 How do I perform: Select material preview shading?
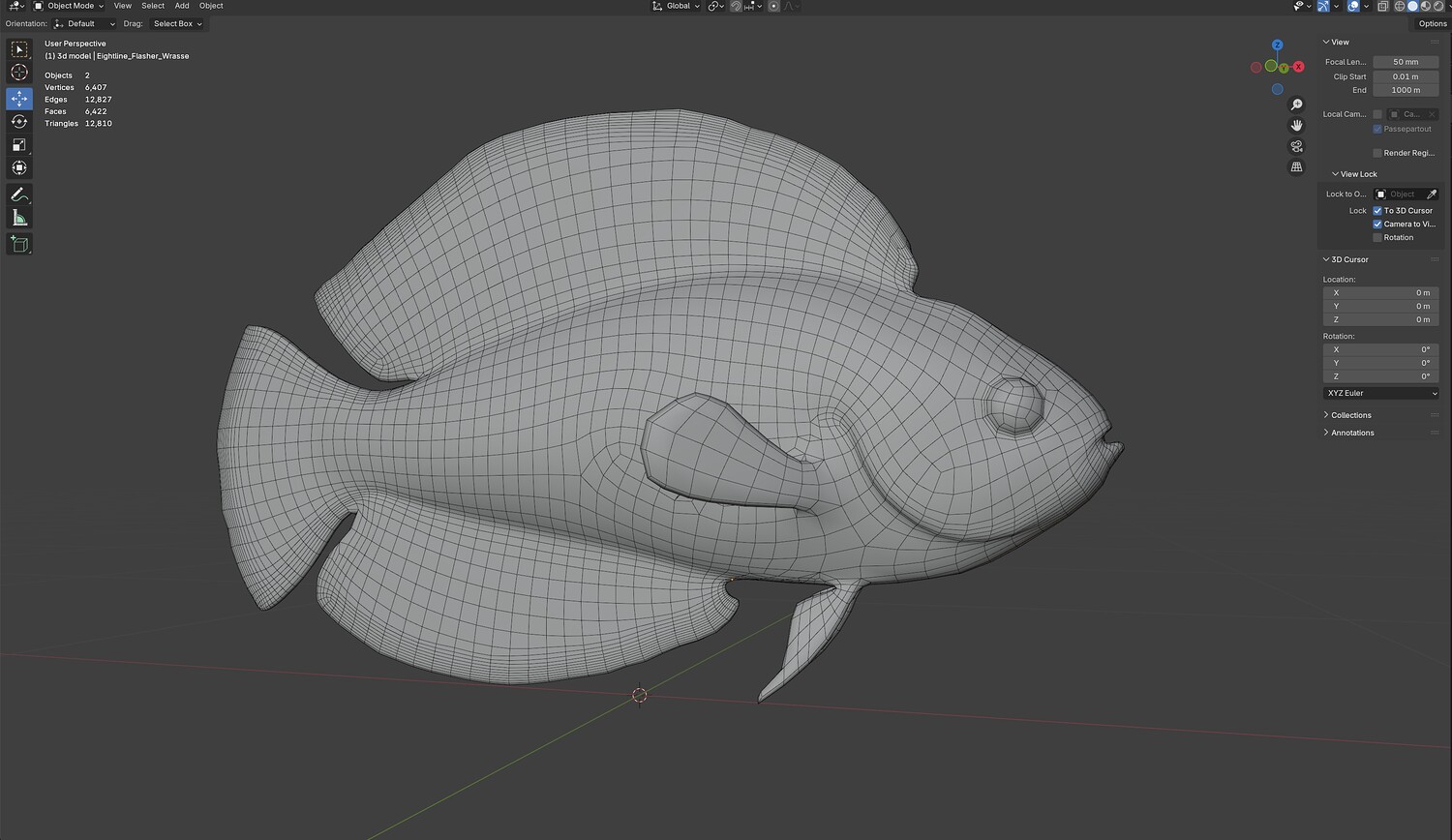click(x=1425, y=6)
